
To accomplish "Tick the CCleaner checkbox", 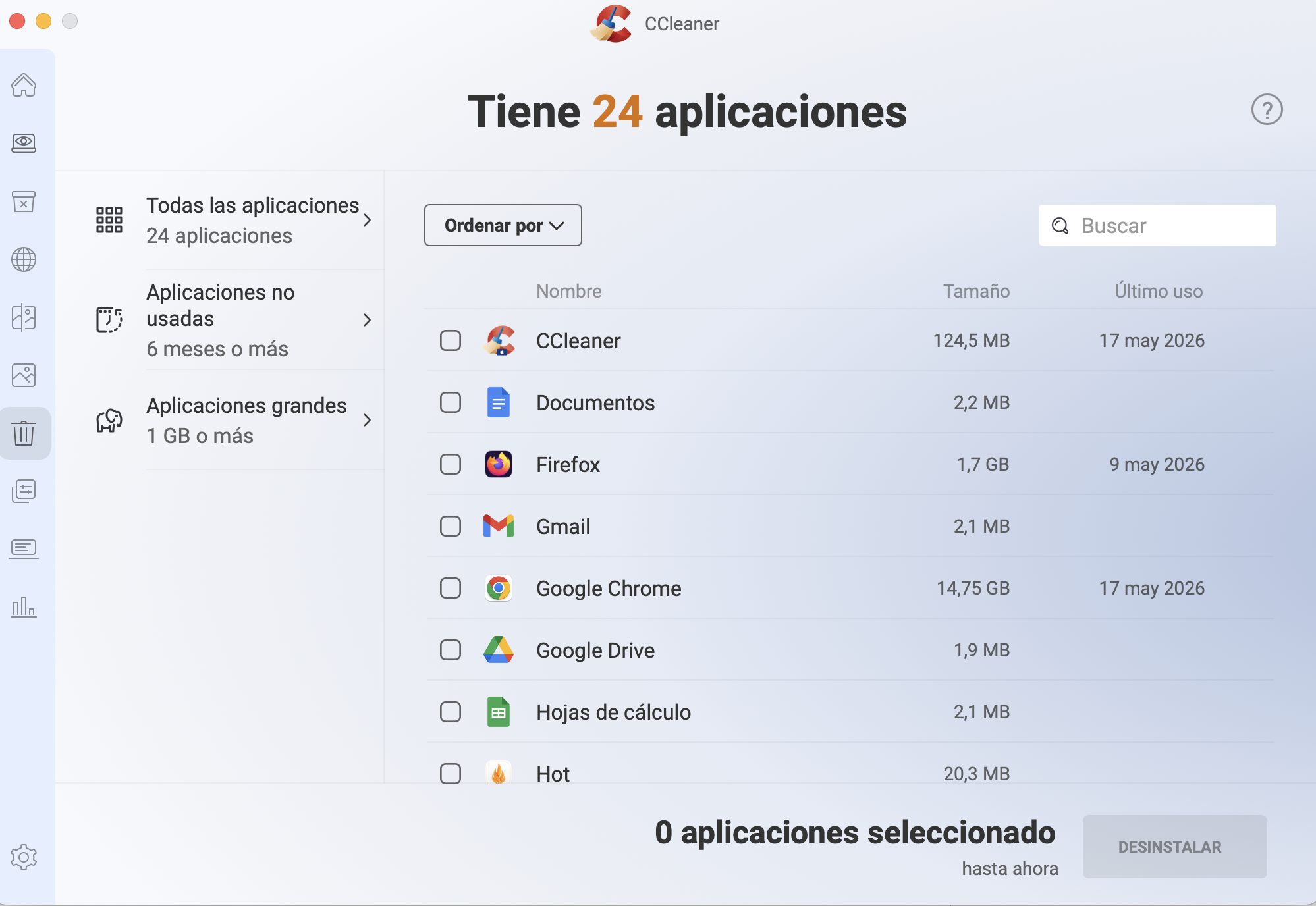I will tap(451, 340).
